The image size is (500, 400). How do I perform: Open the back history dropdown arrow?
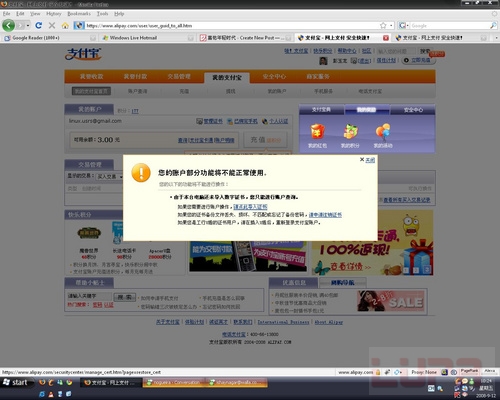28,25
